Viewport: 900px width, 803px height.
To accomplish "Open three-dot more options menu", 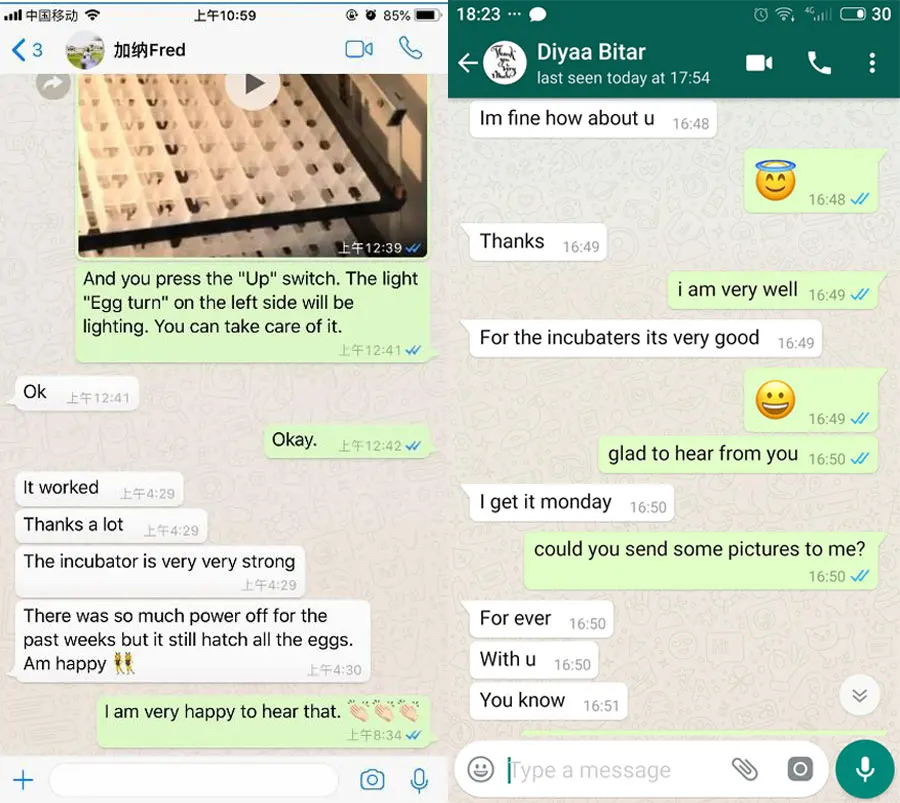I will (872, 63).
